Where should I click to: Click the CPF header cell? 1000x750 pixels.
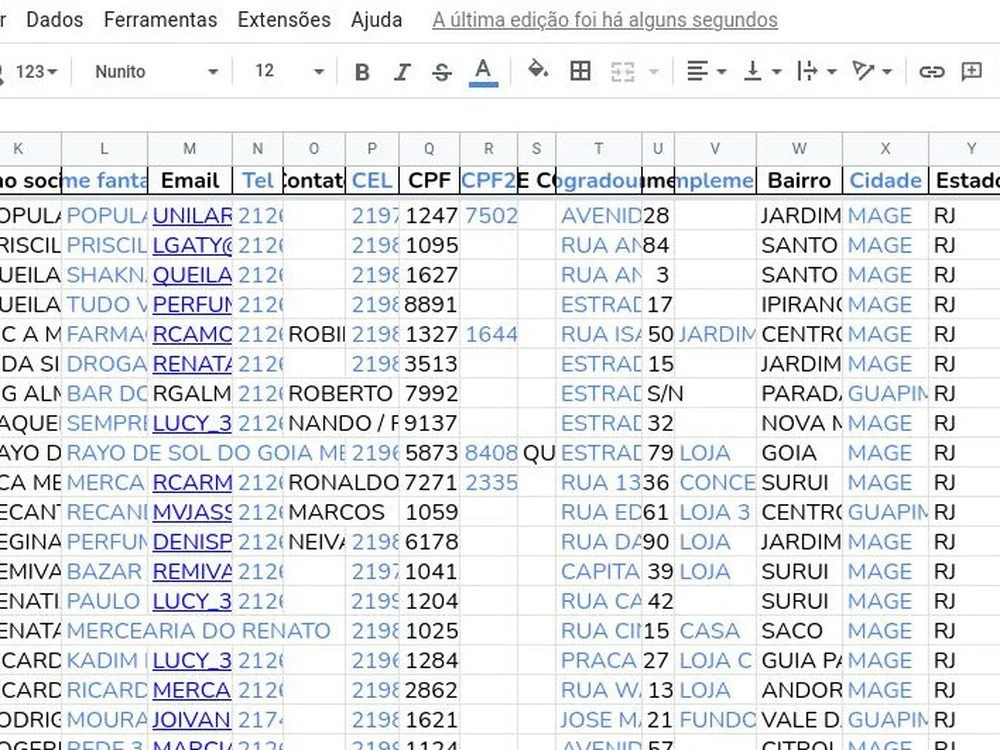point(429,180)
